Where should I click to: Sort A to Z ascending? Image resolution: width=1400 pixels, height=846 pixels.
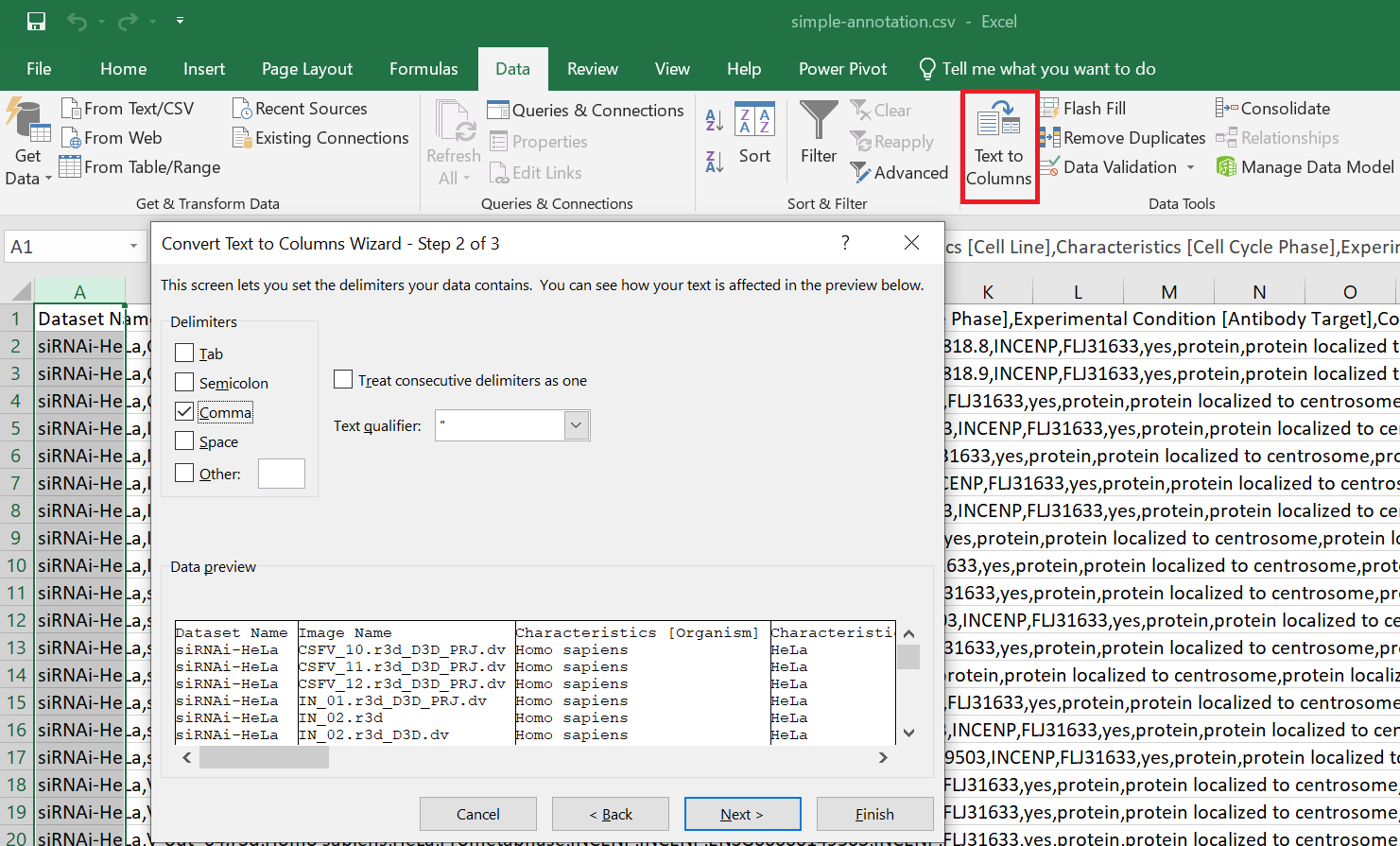point(715,120)
